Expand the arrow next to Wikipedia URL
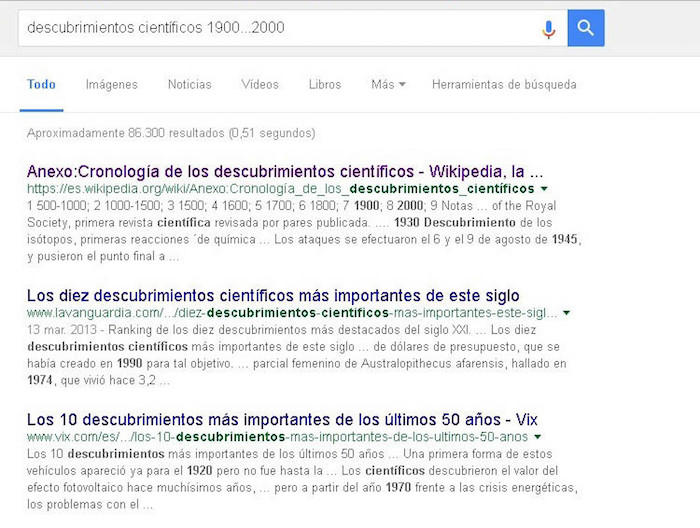Viewport: 700px width, 528px height. click(544, 188)
